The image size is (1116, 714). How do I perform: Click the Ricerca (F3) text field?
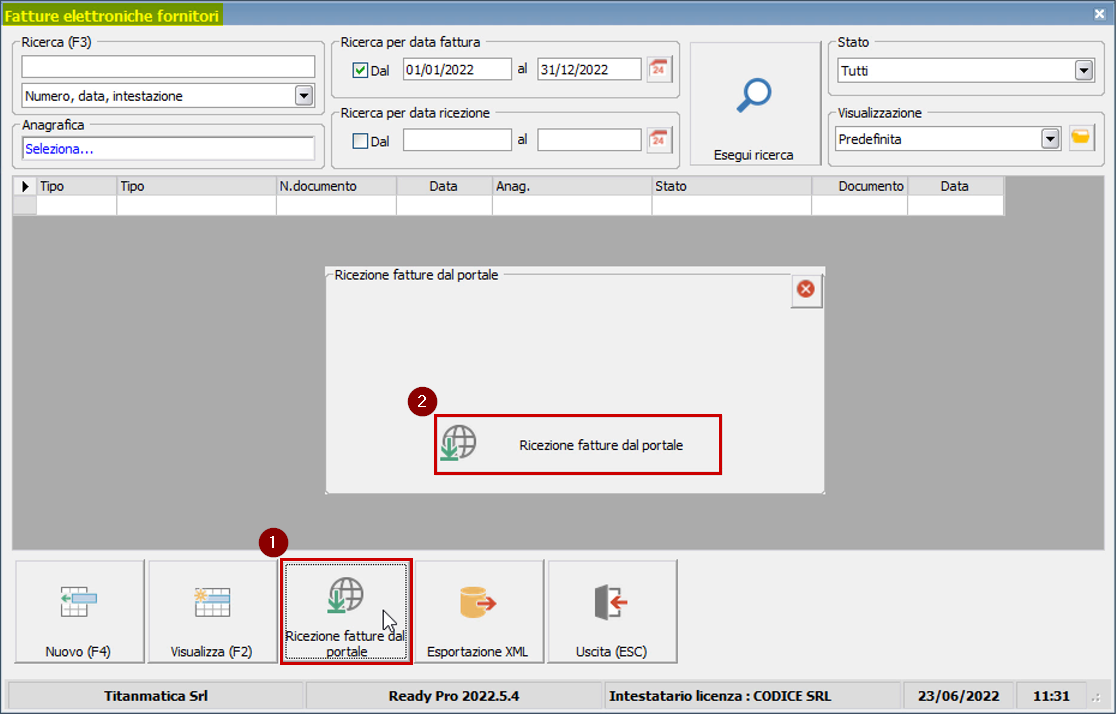(168, 66)
